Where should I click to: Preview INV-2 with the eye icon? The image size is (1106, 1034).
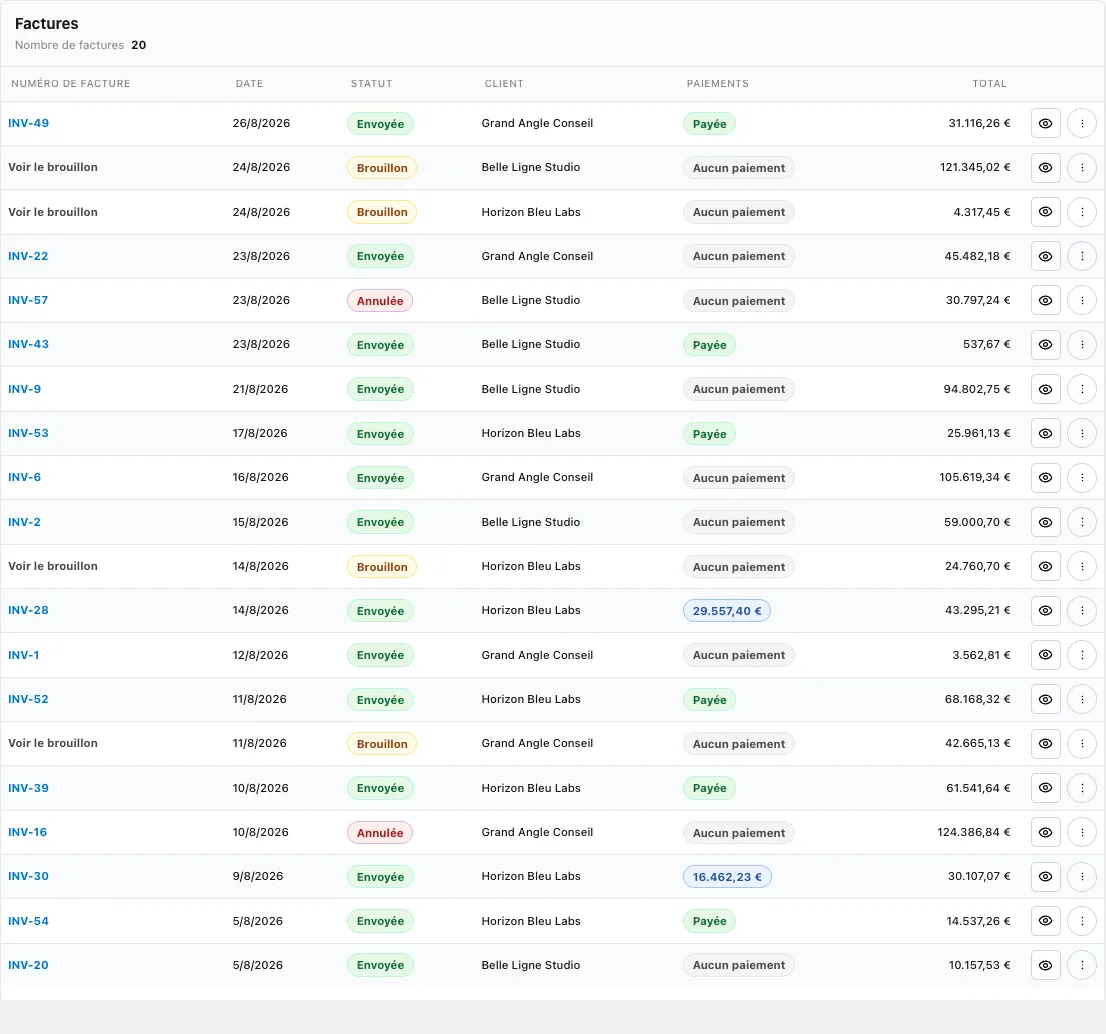1045,522
